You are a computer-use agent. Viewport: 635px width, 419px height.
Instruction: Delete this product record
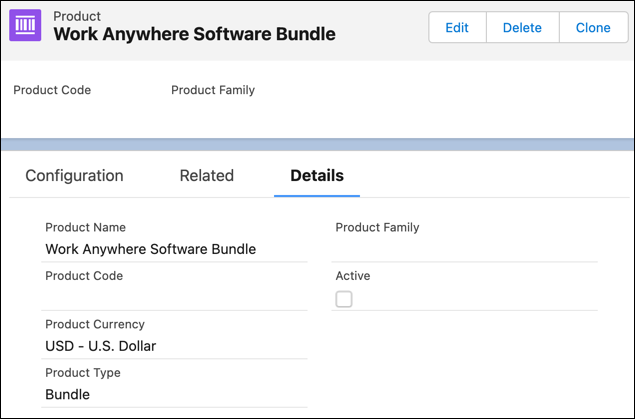point(522,28)
